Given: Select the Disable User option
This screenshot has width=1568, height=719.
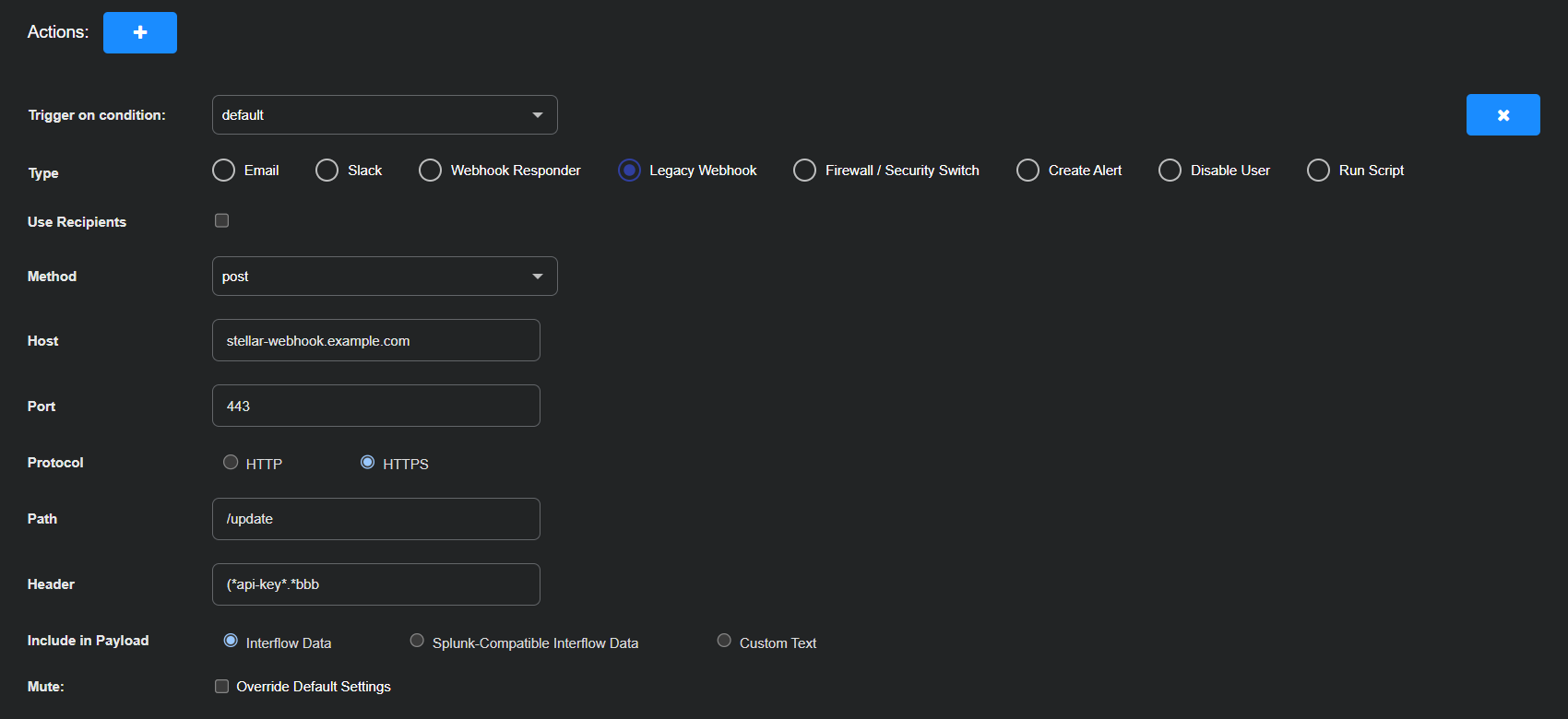Looking at the screenshot, I should tap(1170, 171).
